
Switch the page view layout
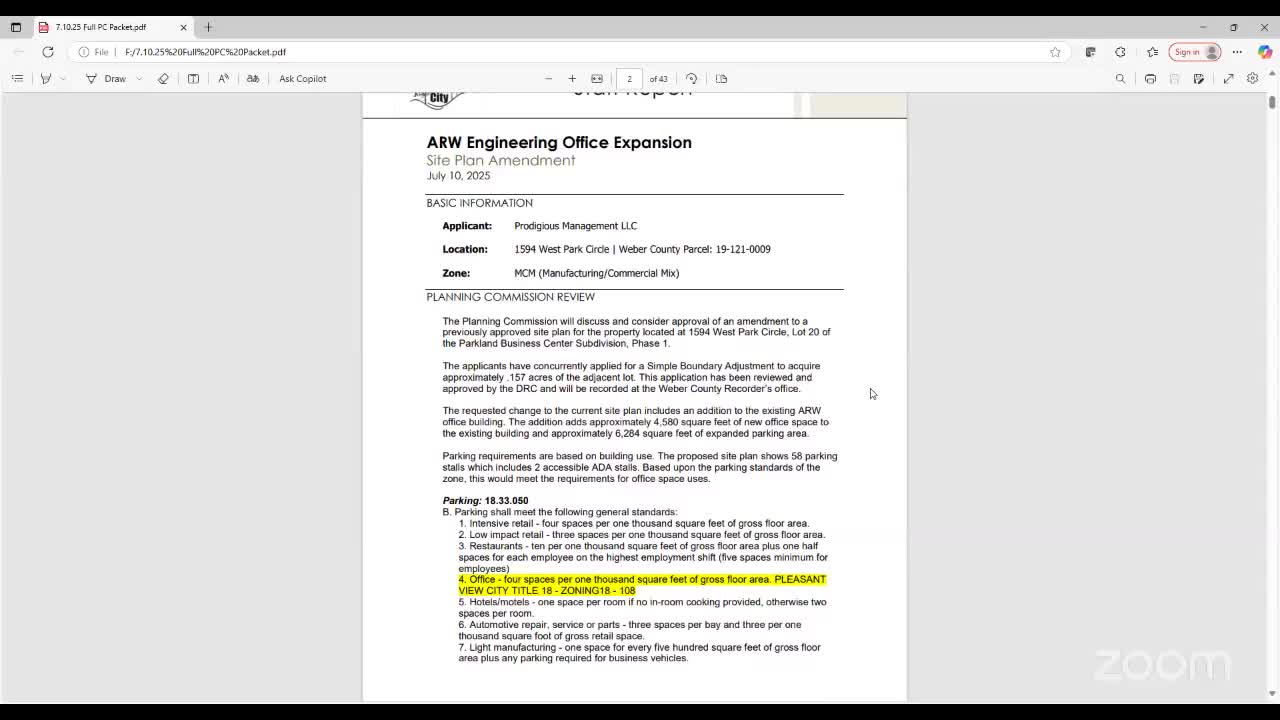[721, 79]
